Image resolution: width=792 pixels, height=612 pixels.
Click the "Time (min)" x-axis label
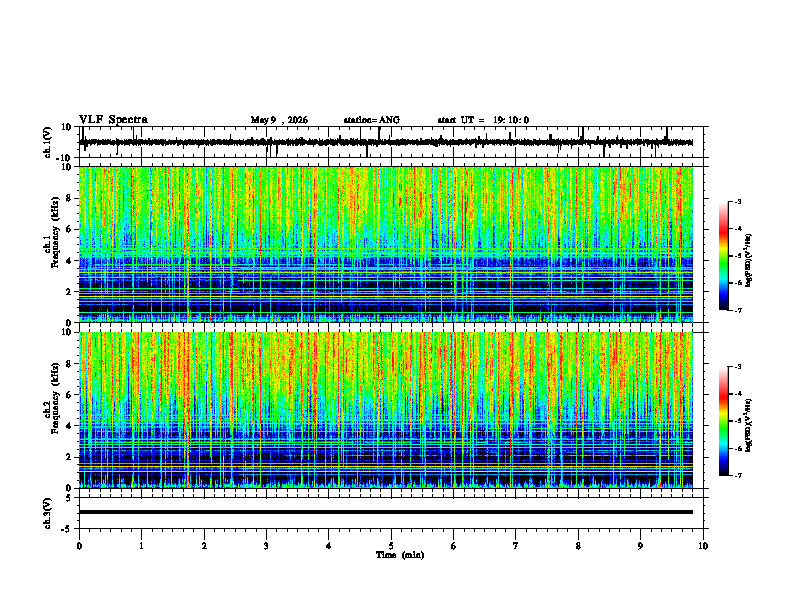[x=400, y=555]
